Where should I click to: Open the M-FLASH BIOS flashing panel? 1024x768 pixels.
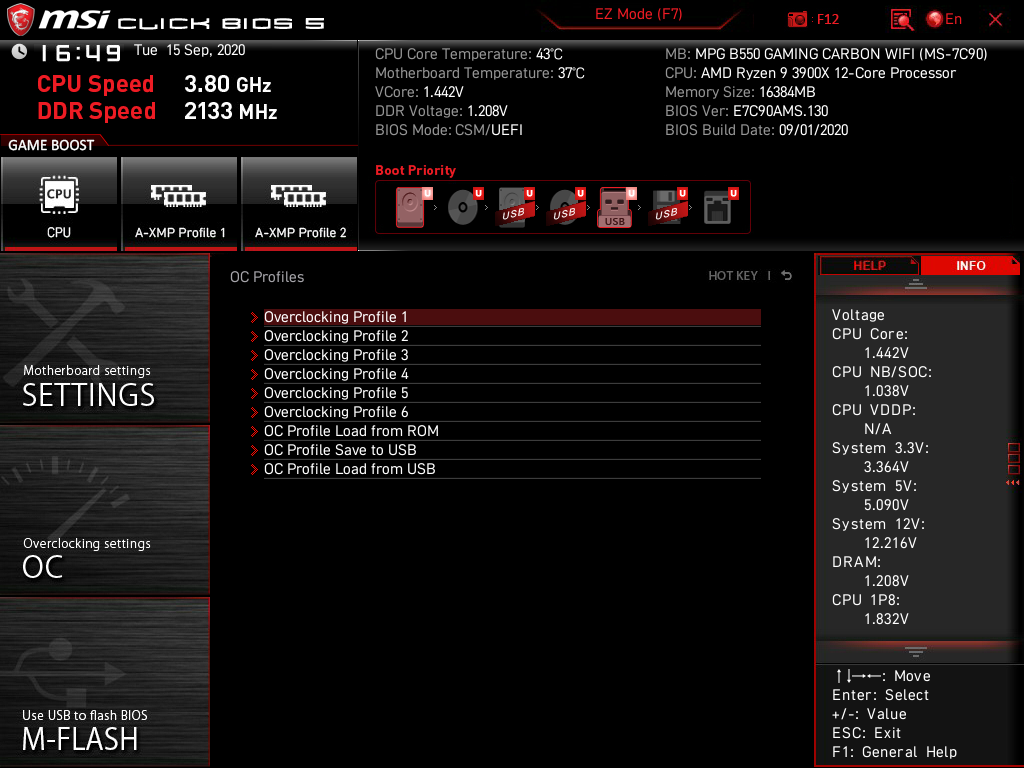tap(104, 682)
